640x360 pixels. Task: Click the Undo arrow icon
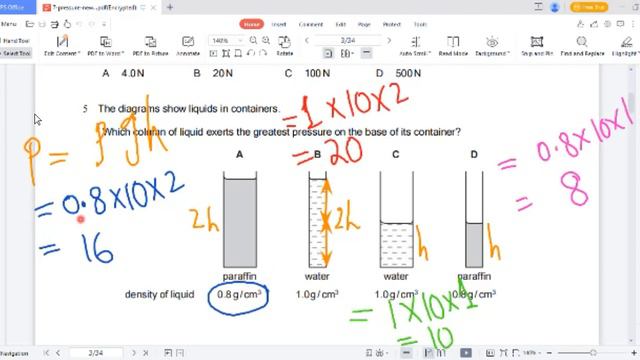click(x=79, y=24)
